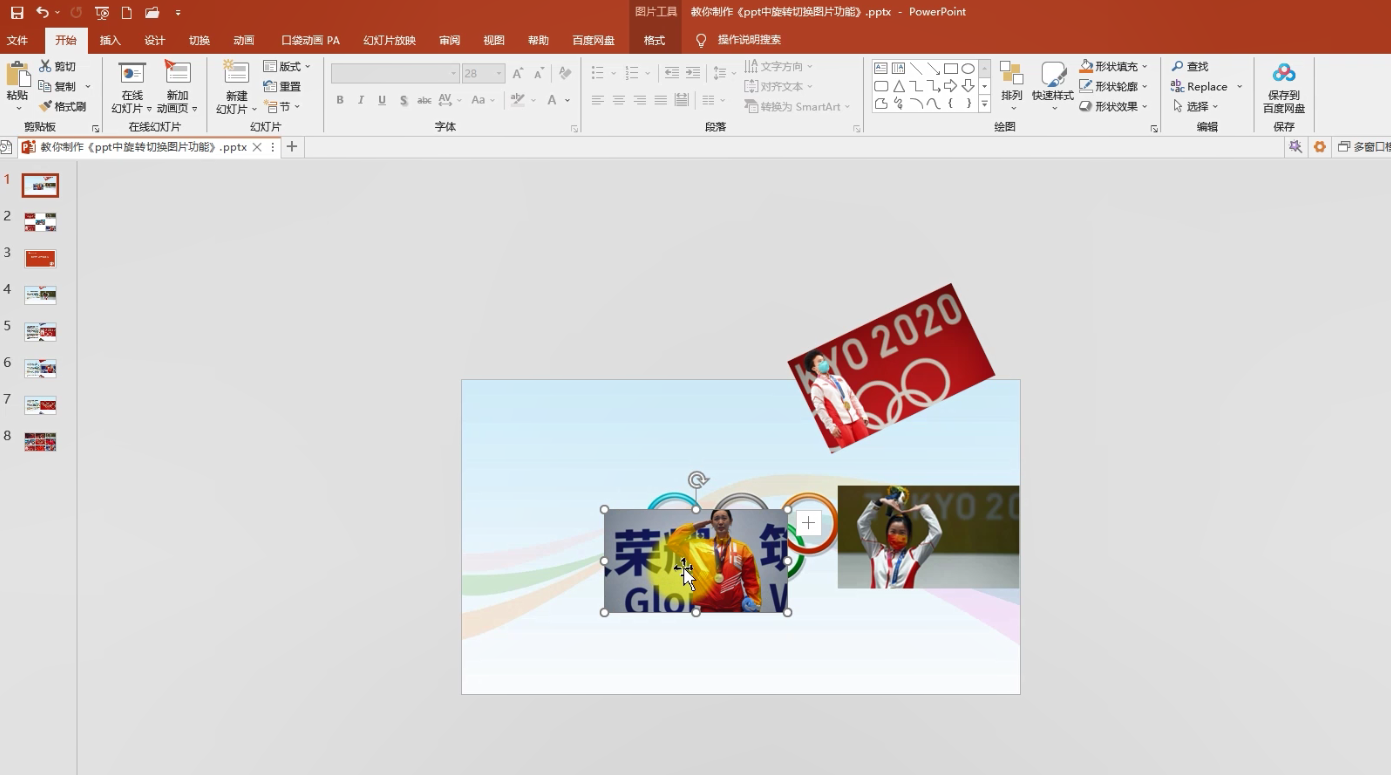
Task: Open the File tab (文件)
Action: pos(17,40)
